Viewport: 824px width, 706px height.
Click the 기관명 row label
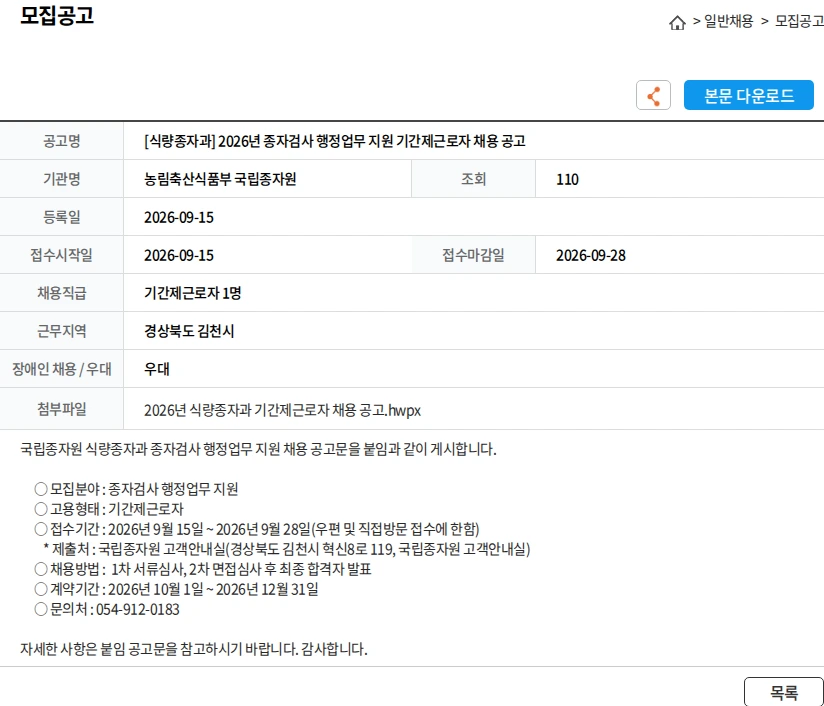[x=61, y=179]
